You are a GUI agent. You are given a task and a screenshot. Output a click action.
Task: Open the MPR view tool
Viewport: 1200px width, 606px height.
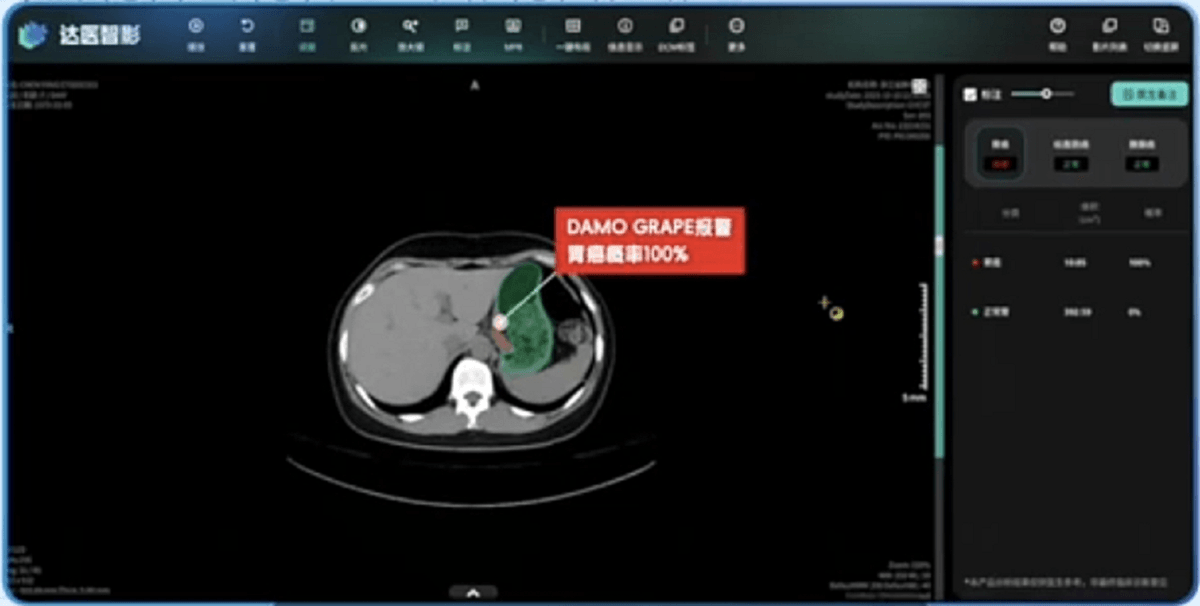(512, 26)
